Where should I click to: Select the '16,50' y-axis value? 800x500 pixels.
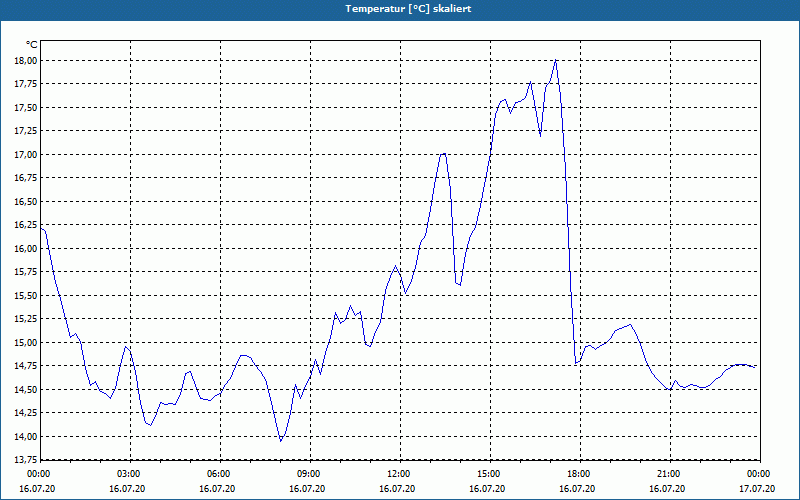[x=26, y=202]
